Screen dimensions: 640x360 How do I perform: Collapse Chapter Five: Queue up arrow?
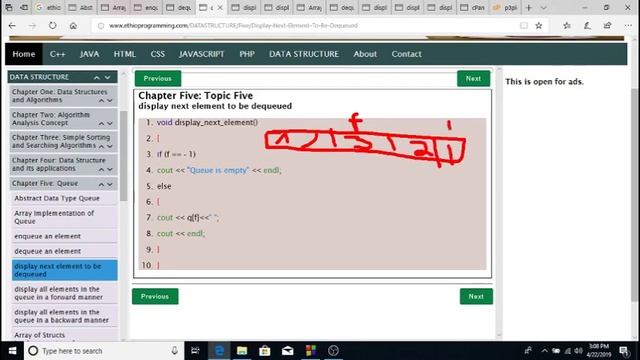(101, 184)
